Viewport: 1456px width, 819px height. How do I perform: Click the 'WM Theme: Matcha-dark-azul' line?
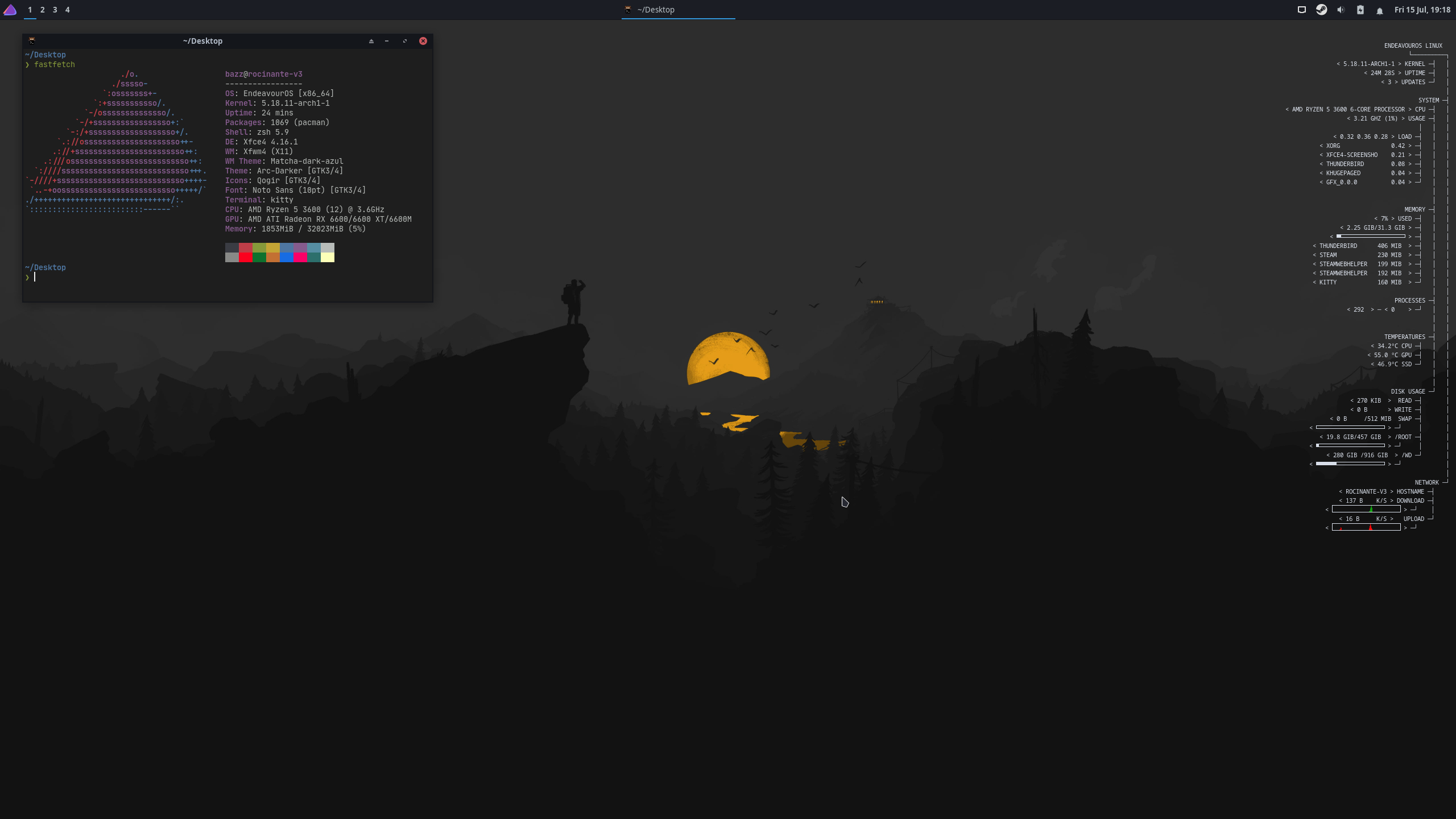(x=284, y=161)
